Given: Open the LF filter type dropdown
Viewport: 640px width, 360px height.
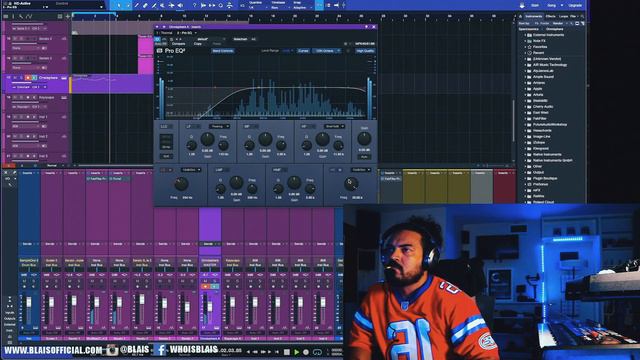Looking at the screenshot, I should click(x=220, y=127).
